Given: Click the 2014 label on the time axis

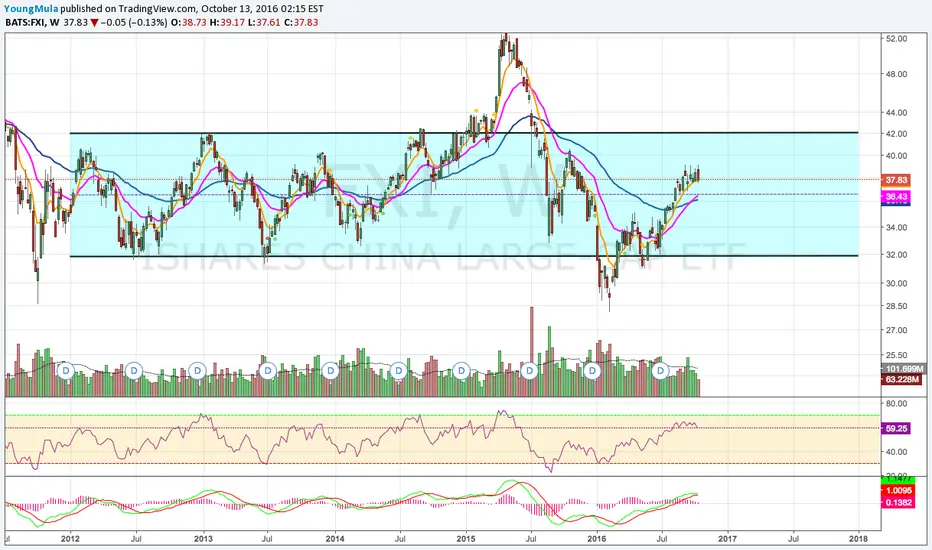Looking at the screenshot, I should (335, 539).
